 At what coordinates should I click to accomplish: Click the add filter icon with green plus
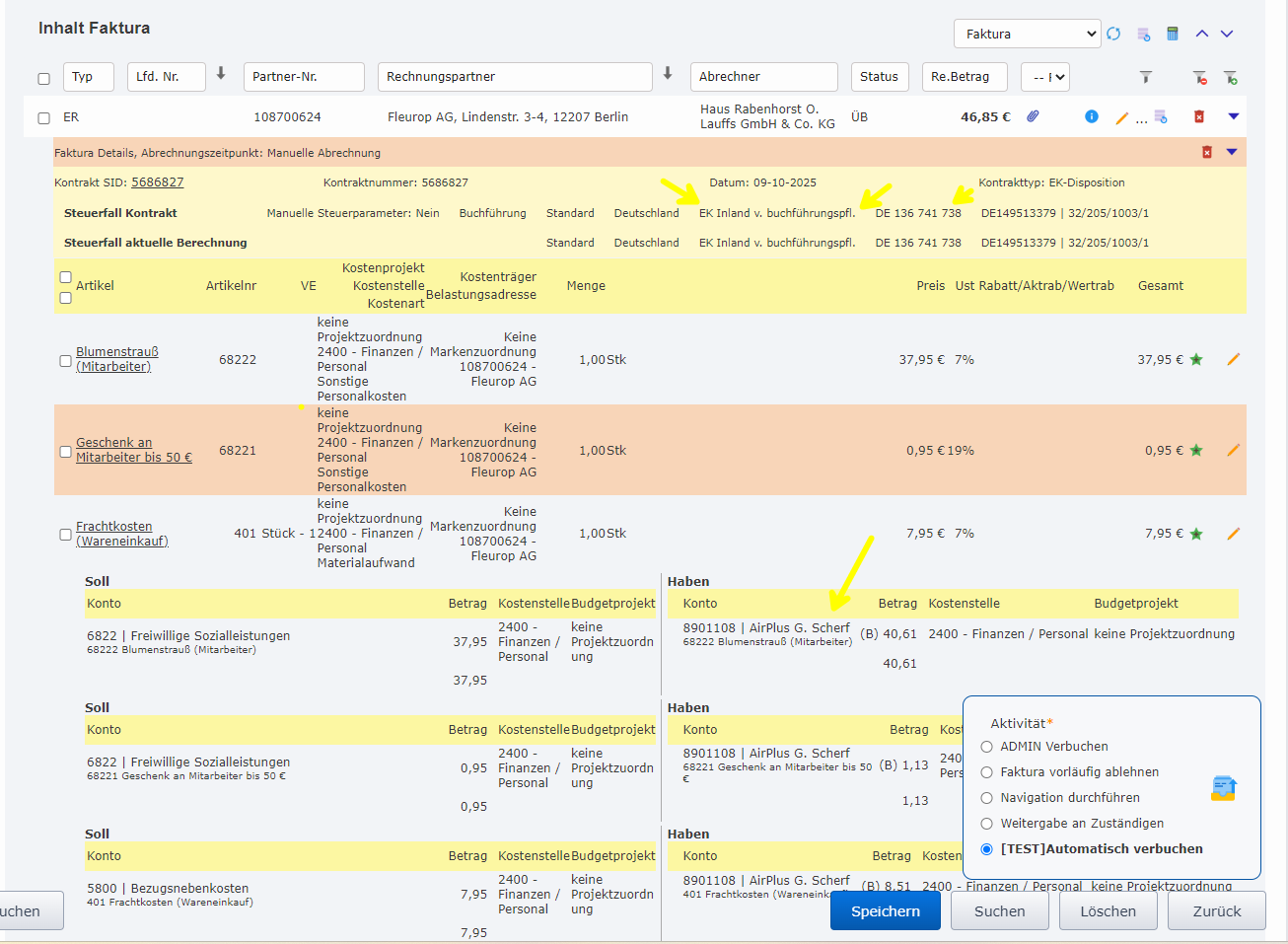pos(1231,77)
